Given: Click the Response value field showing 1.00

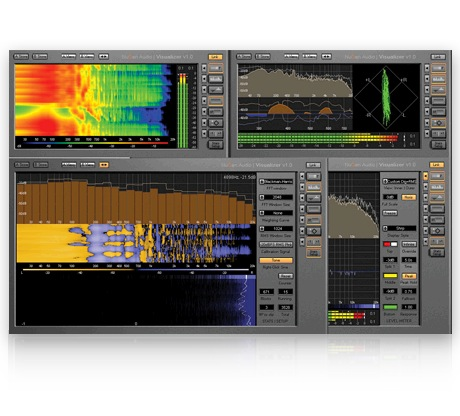Looking at the screenshot, I should click(x=409, y=307).
